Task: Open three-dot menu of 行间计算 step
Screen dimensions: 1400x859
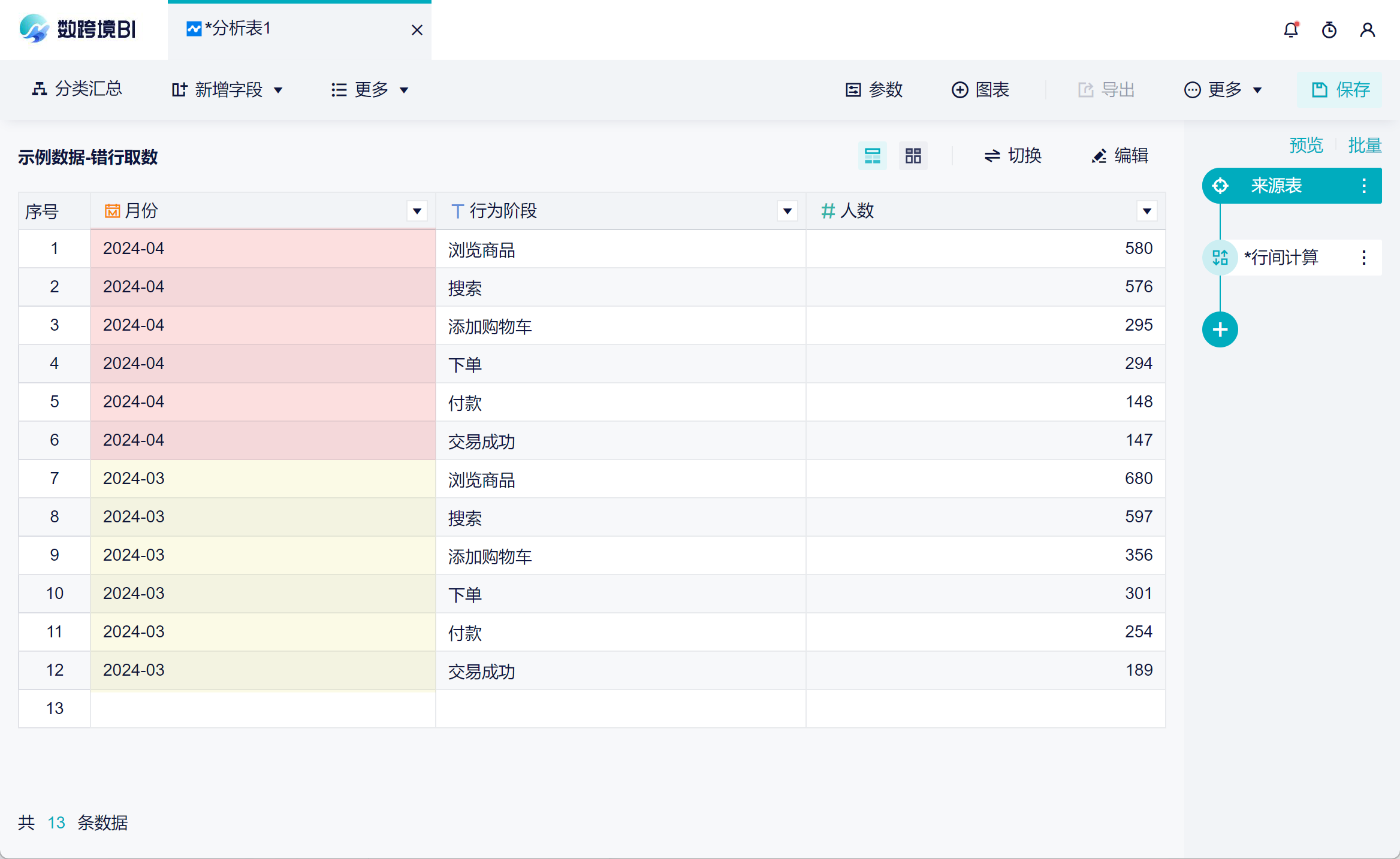Action: (x=1364, y=258)
